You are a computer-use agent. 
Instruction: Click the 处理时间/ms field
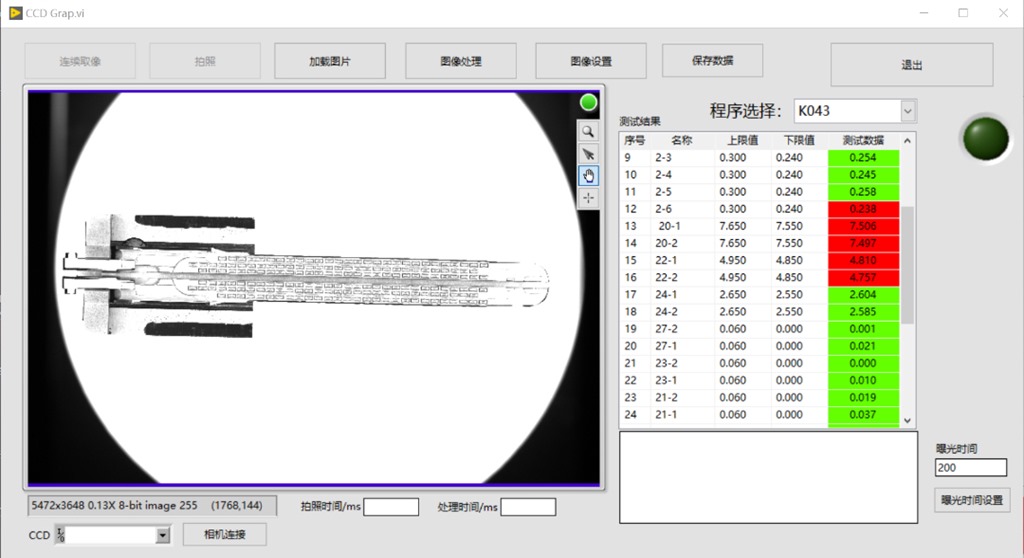528,507
